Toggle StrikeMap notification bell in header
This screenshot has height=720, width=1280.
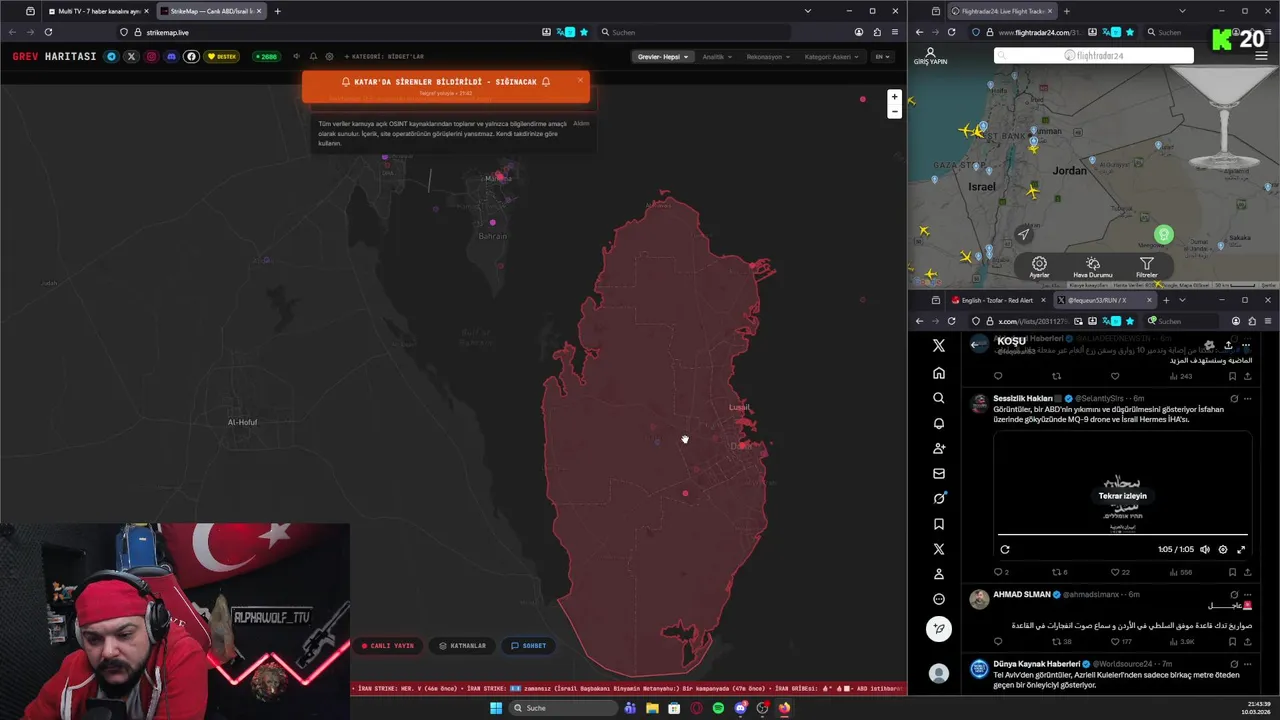point(313,57)
